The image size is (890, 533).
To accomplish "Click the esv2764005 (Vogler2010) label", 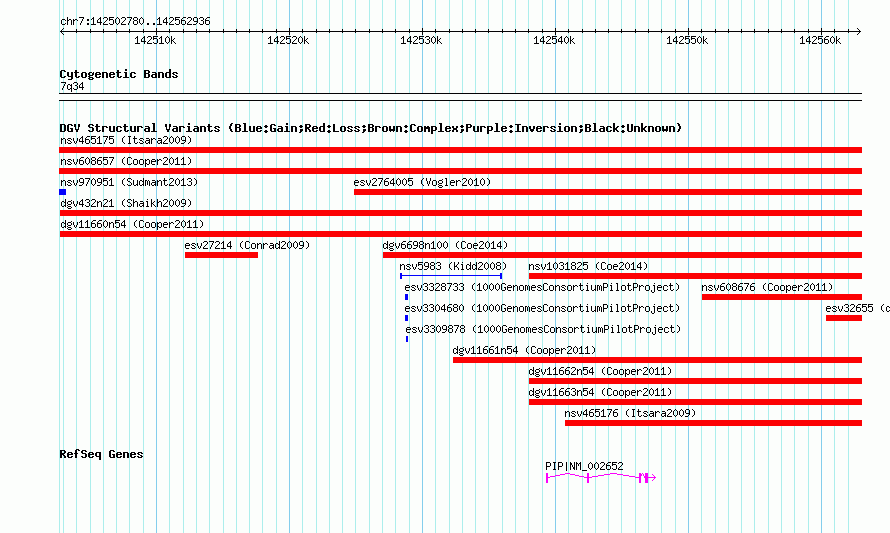I will 422,182.
